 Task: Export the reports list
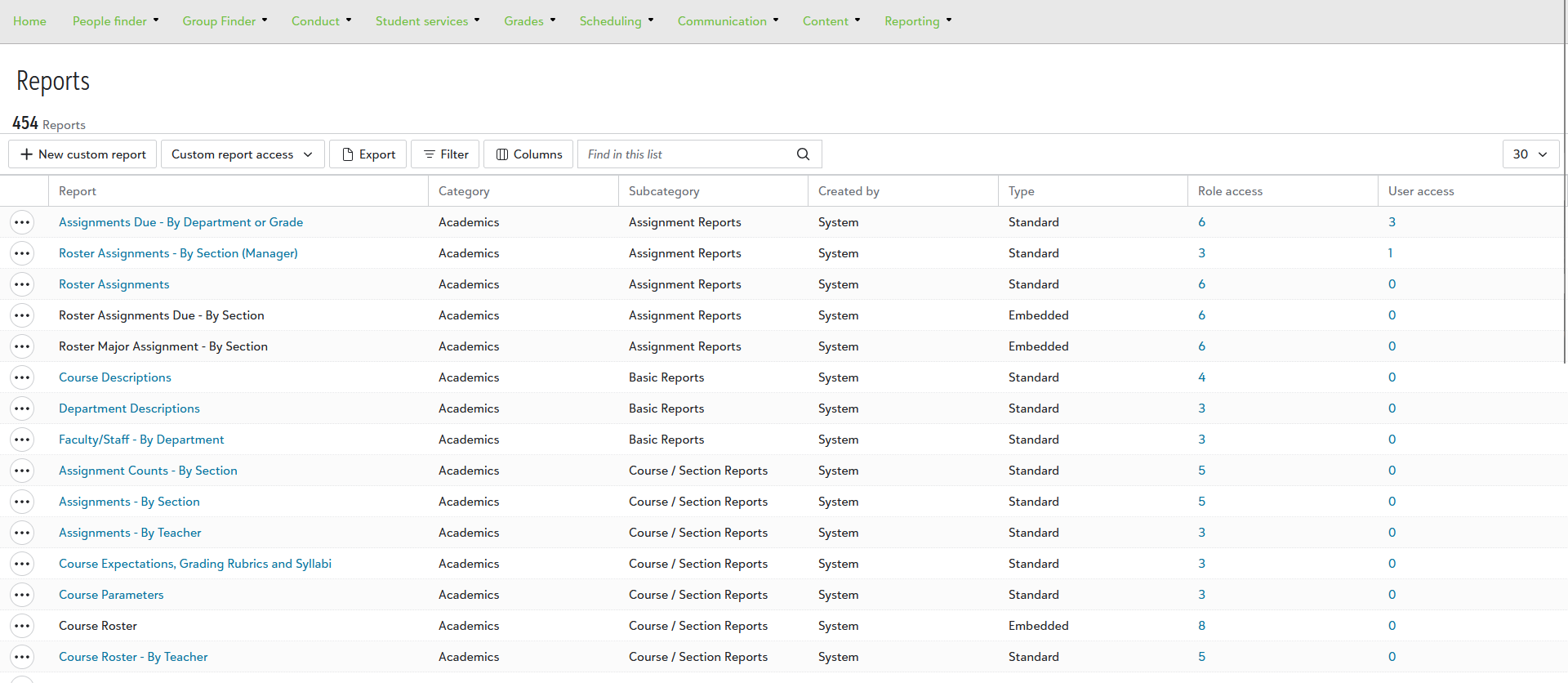[x=368, y=154]
